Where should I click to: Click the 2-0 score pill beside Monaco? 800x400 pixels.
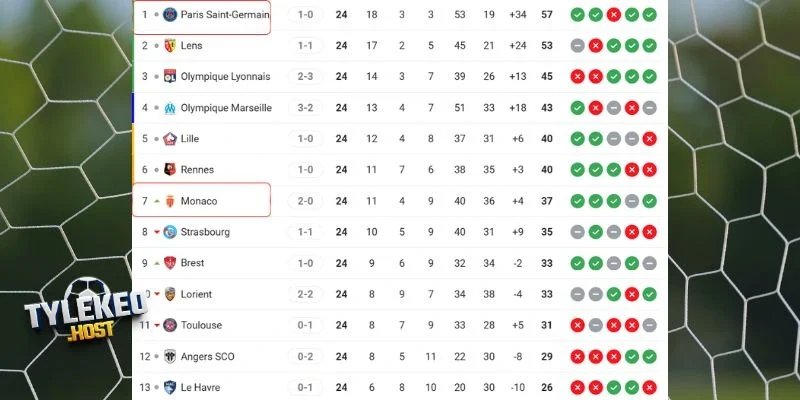(x=304, y=201)
